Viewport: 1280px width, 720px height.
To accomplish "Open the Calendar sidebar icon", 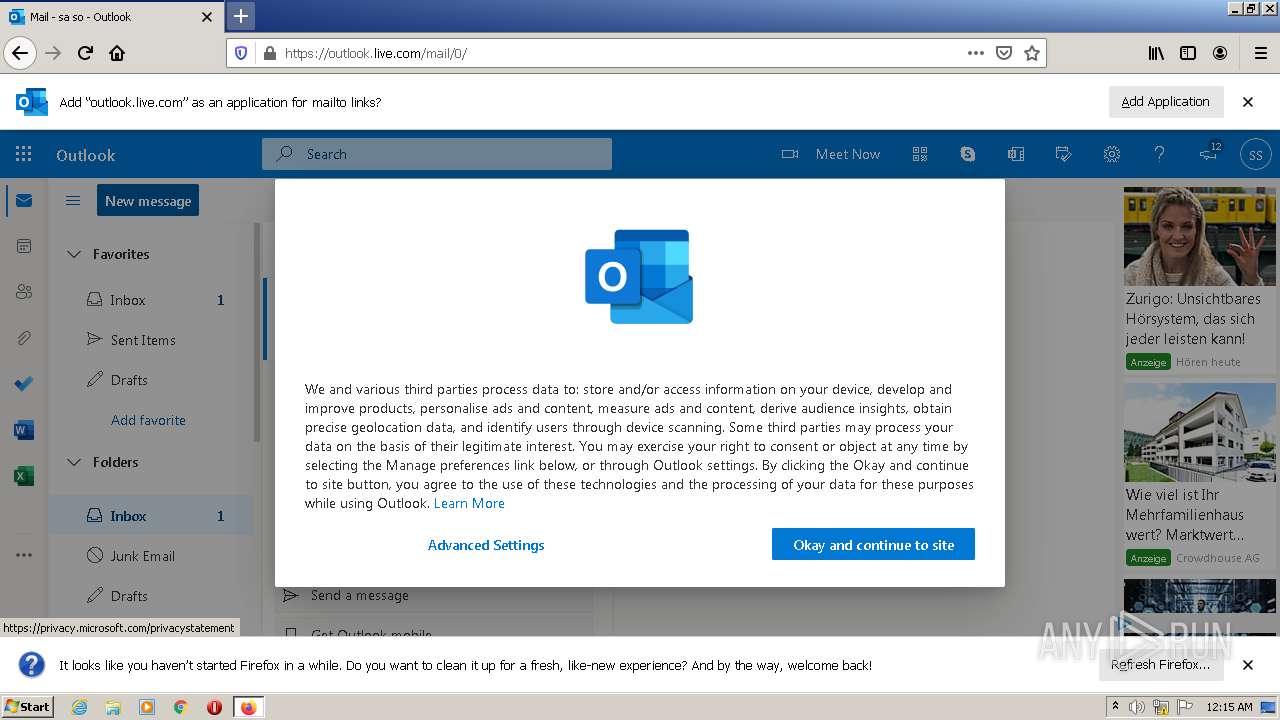I will click(x=24, y=246).
